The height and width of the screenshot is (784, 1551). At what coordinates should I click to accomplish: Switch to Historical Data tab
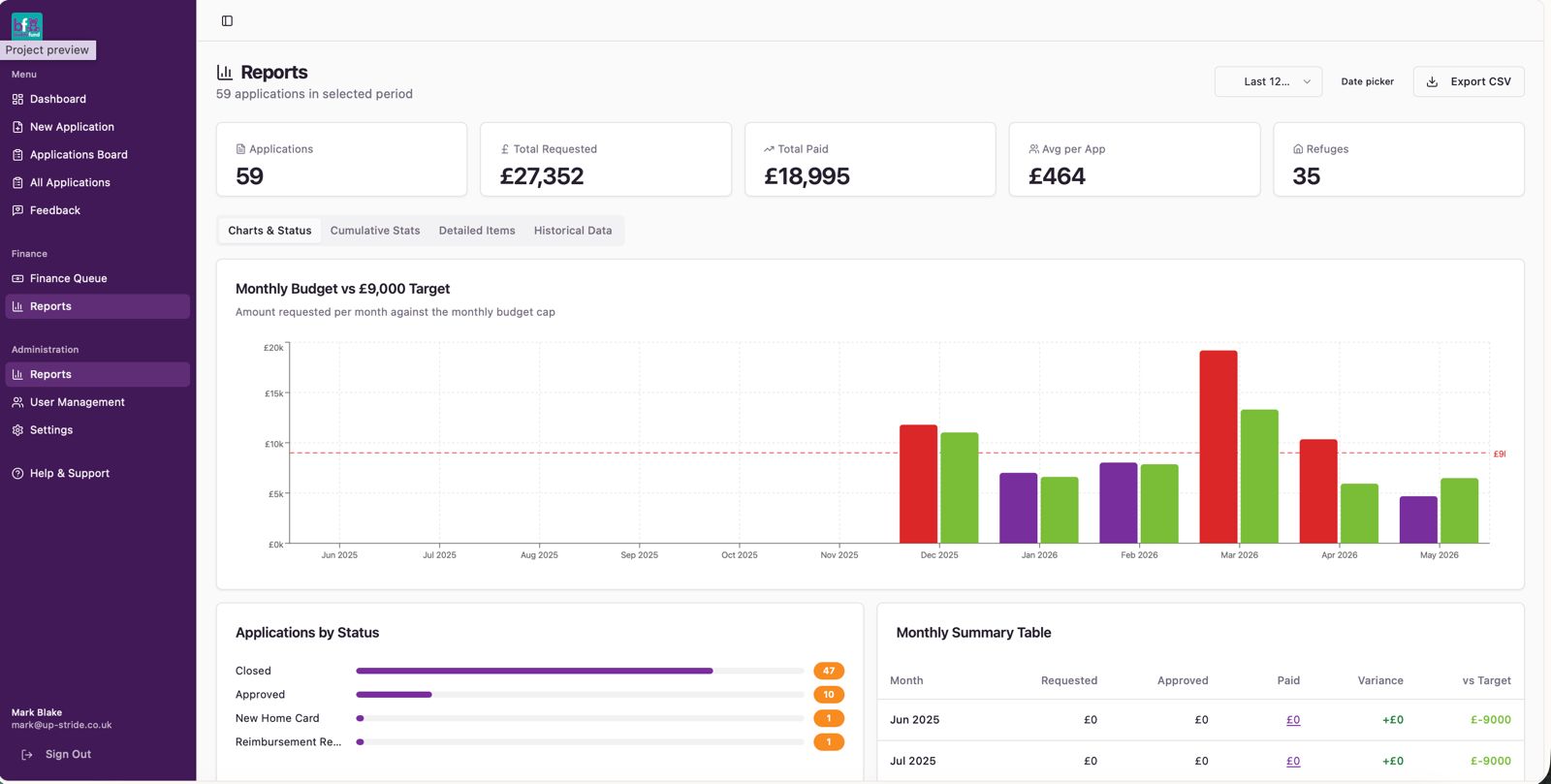click(573, 231)
